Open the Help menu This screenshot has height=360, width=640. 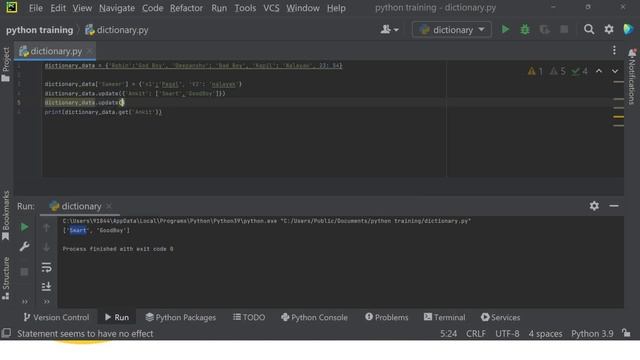coord(336,8)
